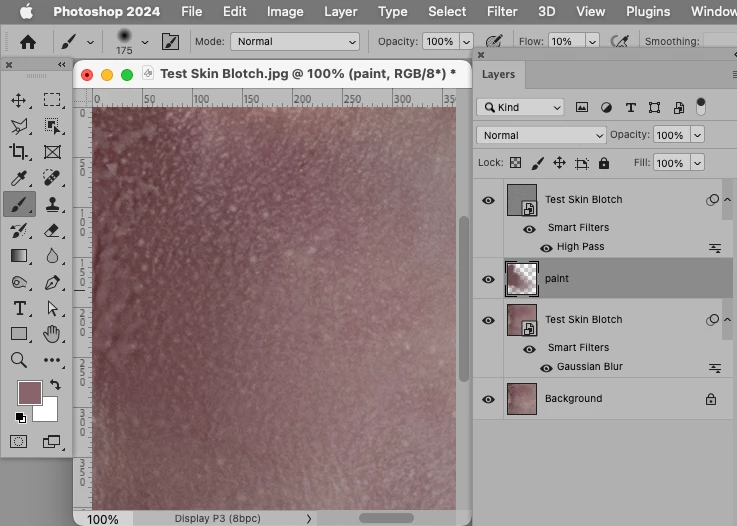Select the Frame tool
Viewport: 737px width, 526px height.
pyautogui.click(x=52, y=152)
